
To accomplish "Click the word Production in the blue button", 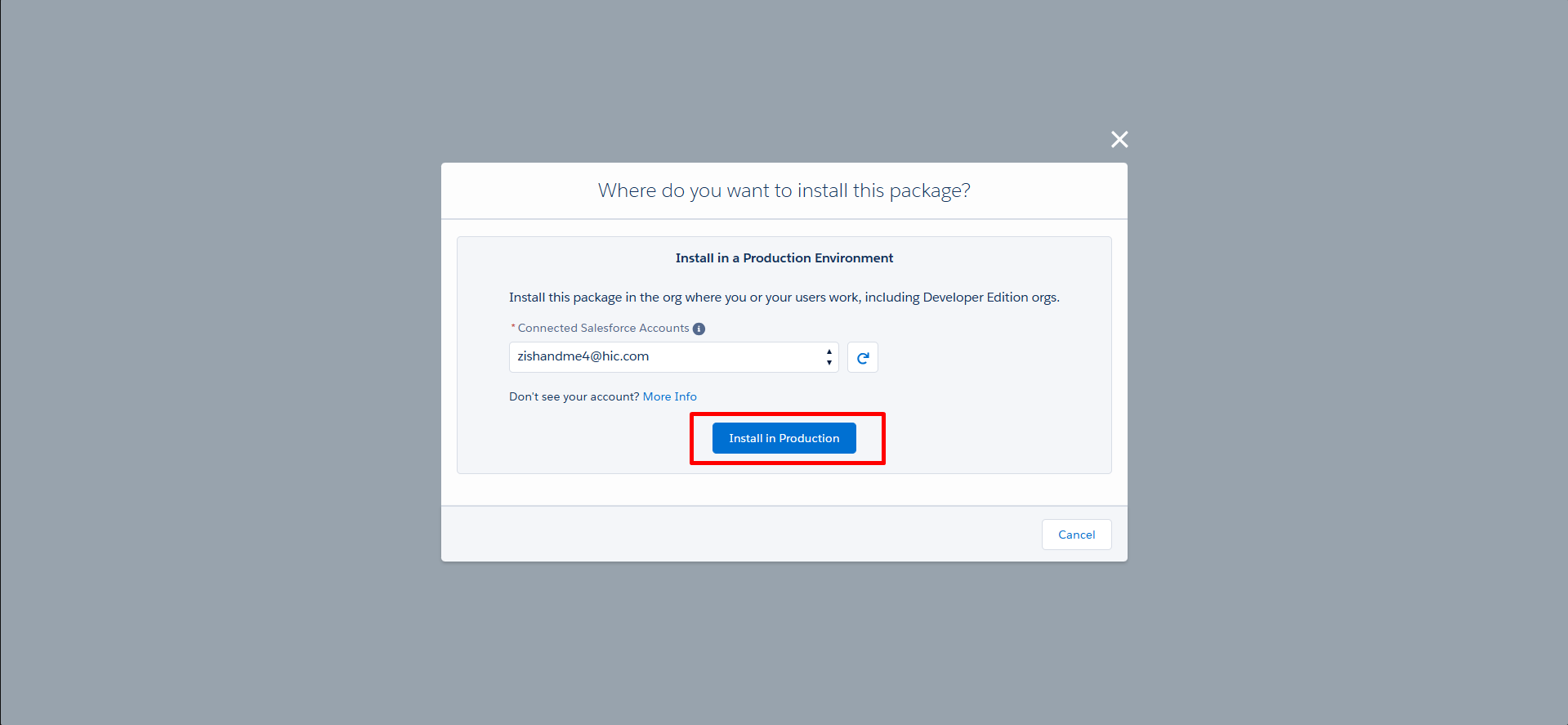I will pos(809,438).
